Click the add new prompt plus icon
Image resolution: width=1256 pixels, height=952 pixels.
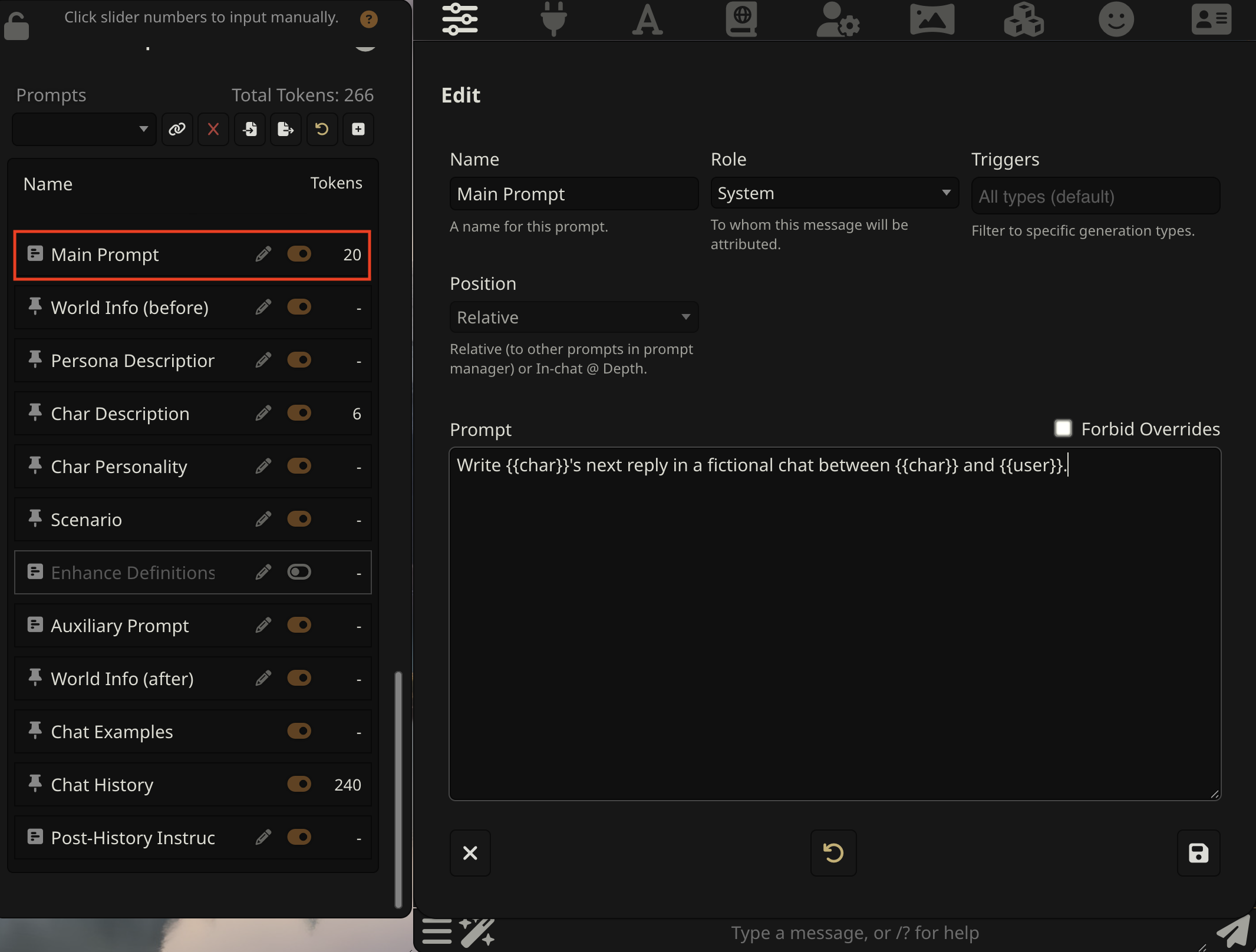(358, 129)
